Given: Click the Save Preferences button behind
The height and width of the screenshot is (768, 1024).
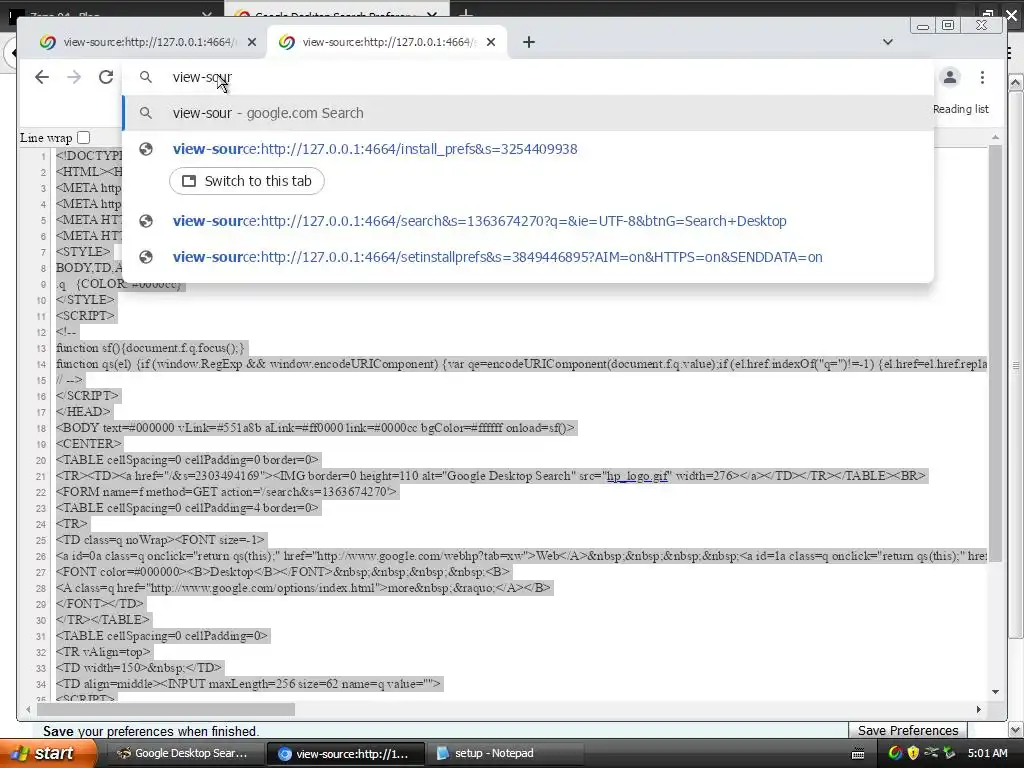Looking at the screenshot, I should pos(908,730).
